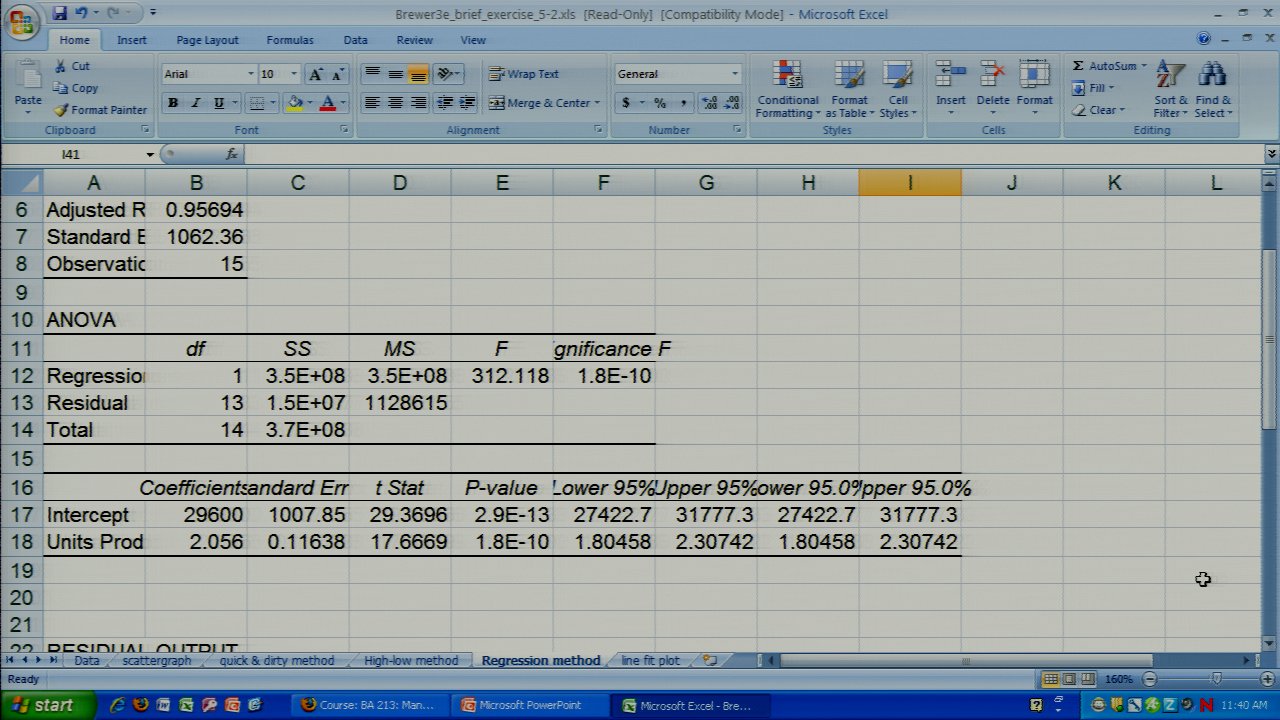The width and height of the screenshot is (1280, 720).
Task: Open the Formulas ribbon tab
Action: pyautogui.click(x=290, y=40)
